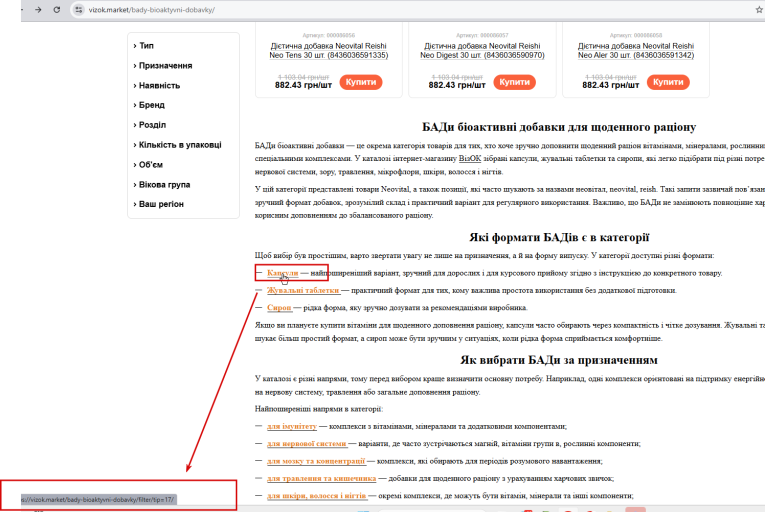Open Neo Tens 30 шт. product title
765x512 pixels.
pyautogui.click(x=328, y=51)
